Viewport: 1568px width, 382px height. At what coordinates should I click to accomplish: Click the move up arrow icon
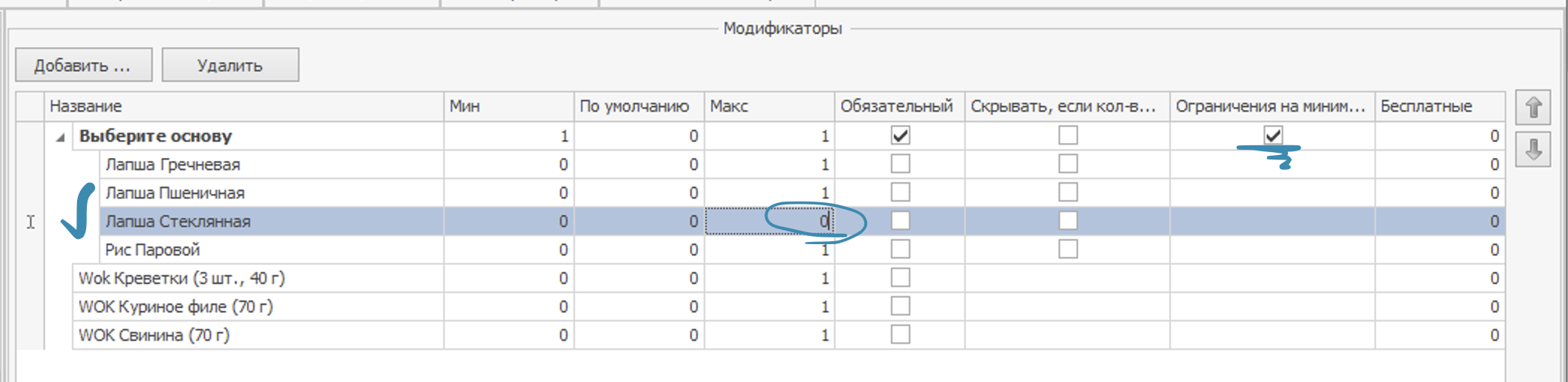pos(1533,108)
